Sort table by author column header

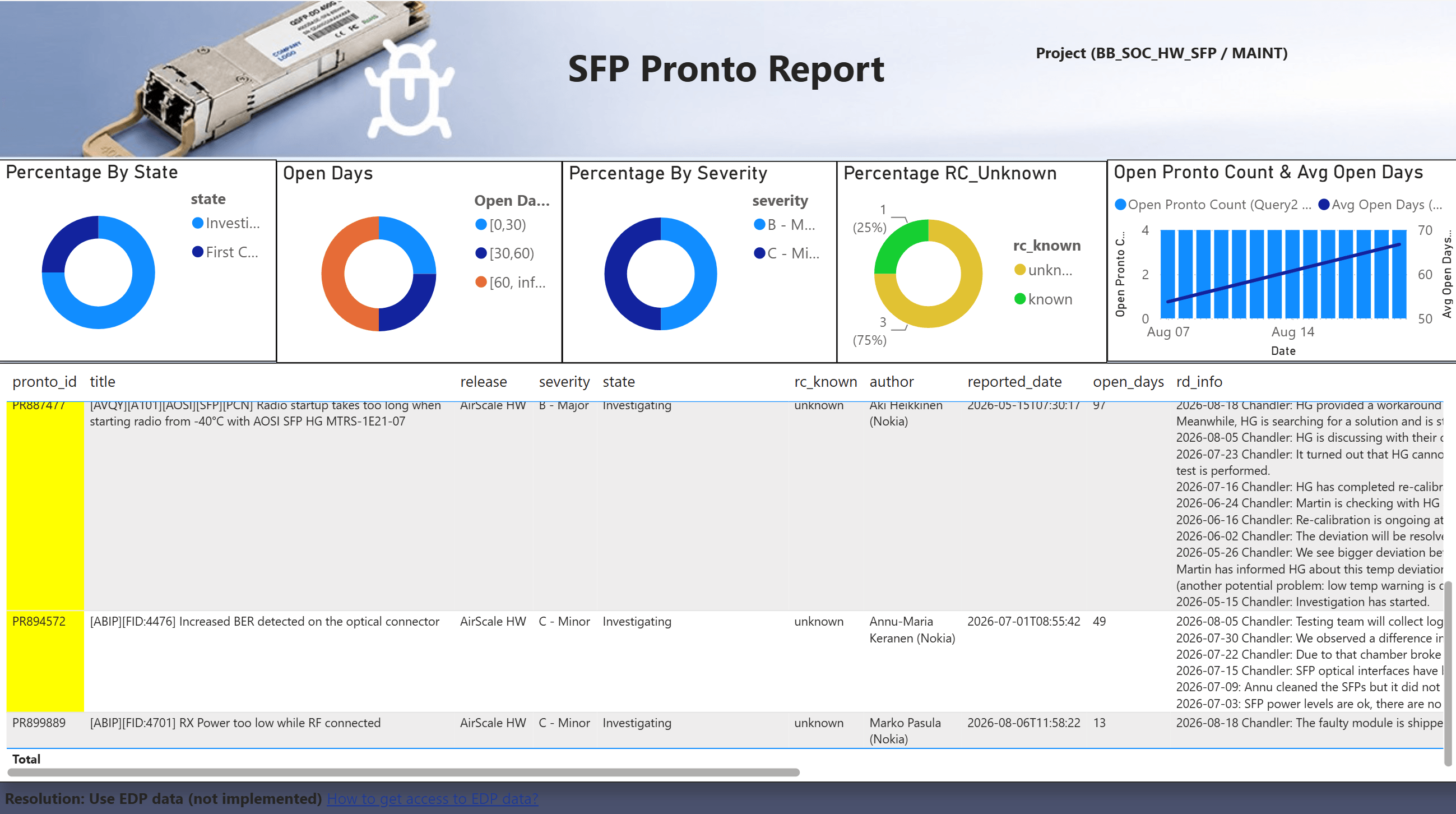(891, 382)
